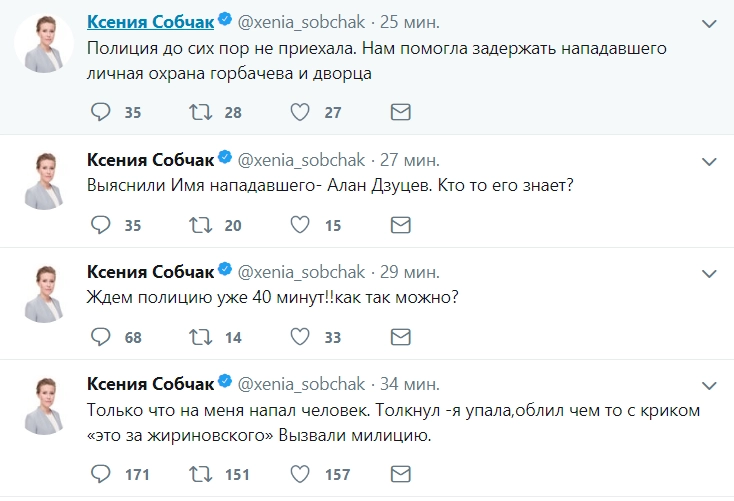The width and height of the screenshot is (734, 501).
Task: Like the tweet with 27 likes
Action: pos(299,112)
